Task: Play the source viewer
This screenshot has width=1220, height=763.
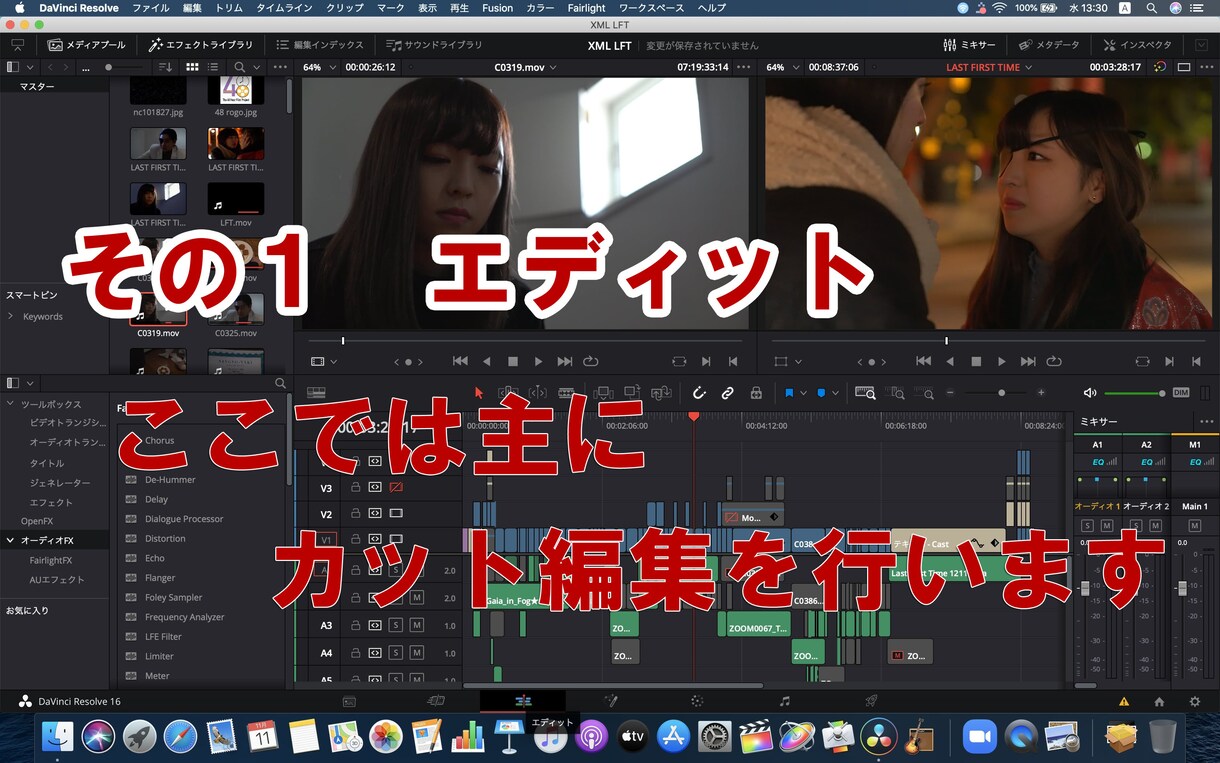Action: point(538,361)
